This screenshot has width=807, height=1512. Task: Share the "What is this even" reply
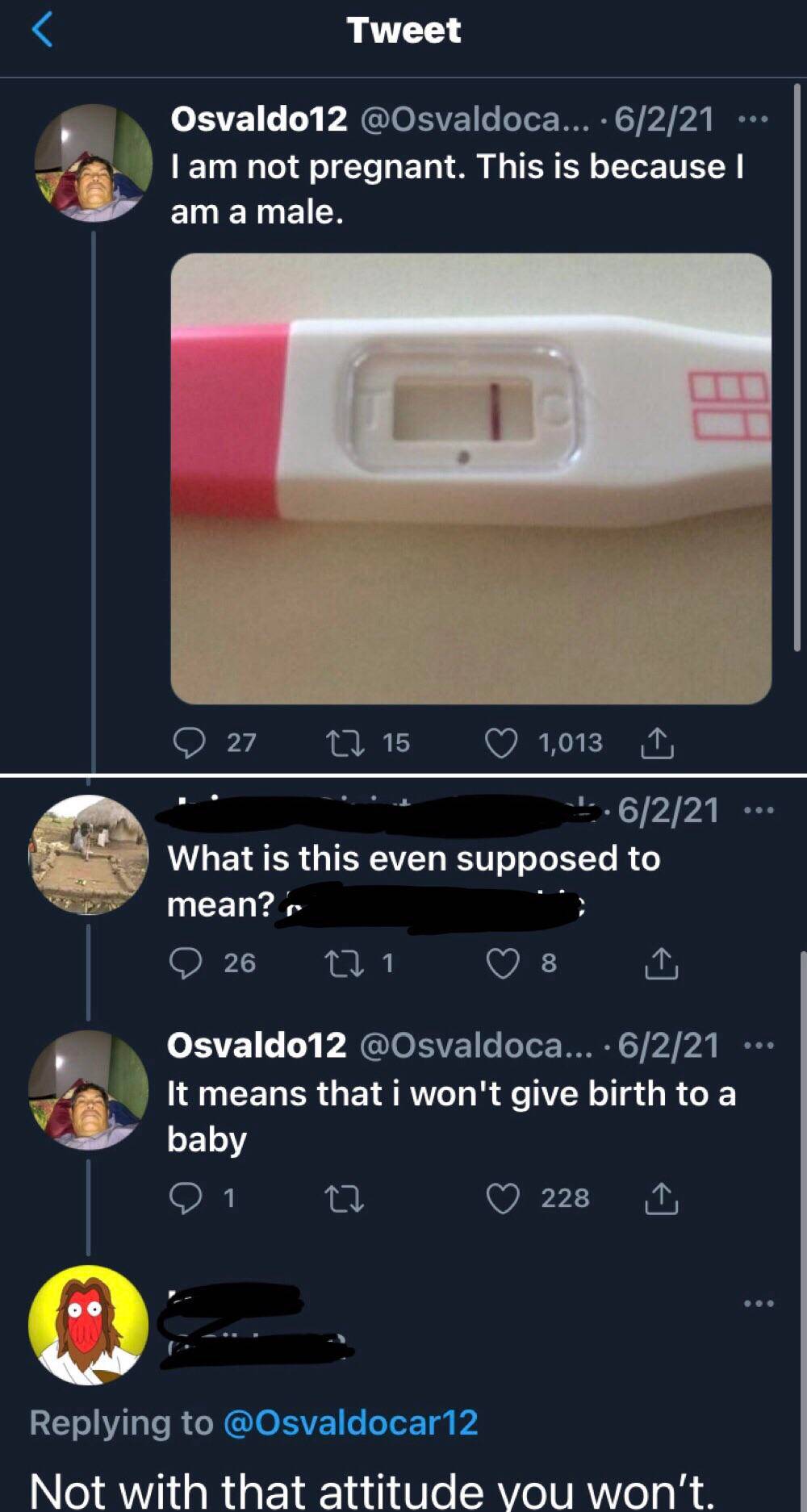661,963
